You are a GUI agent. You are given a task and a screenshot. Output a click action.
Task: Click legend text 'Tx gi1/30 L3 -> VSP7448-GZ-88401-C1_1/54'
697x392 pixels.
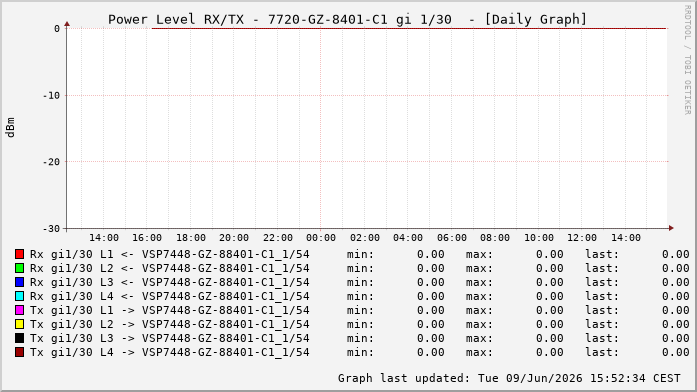[x=169, y=339]
